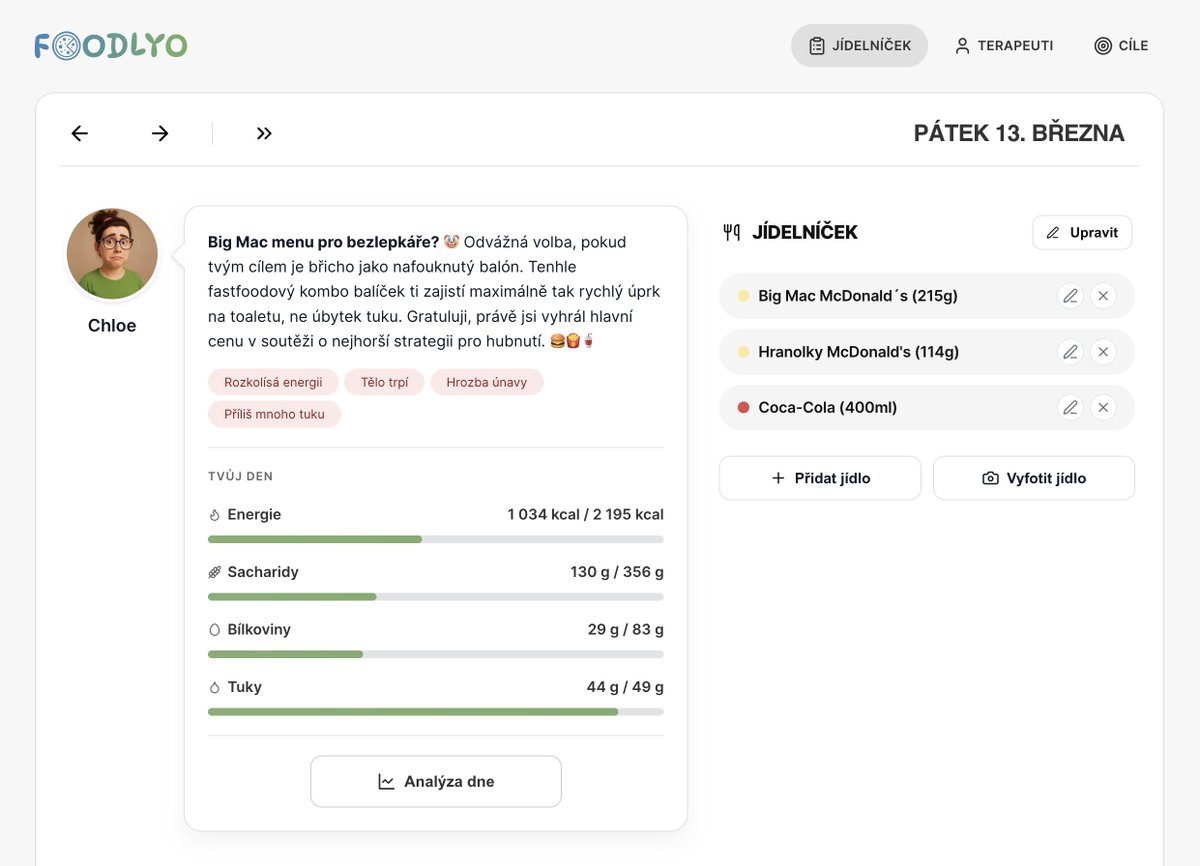Click the droplet icon next to Tuky

[214, 687]
